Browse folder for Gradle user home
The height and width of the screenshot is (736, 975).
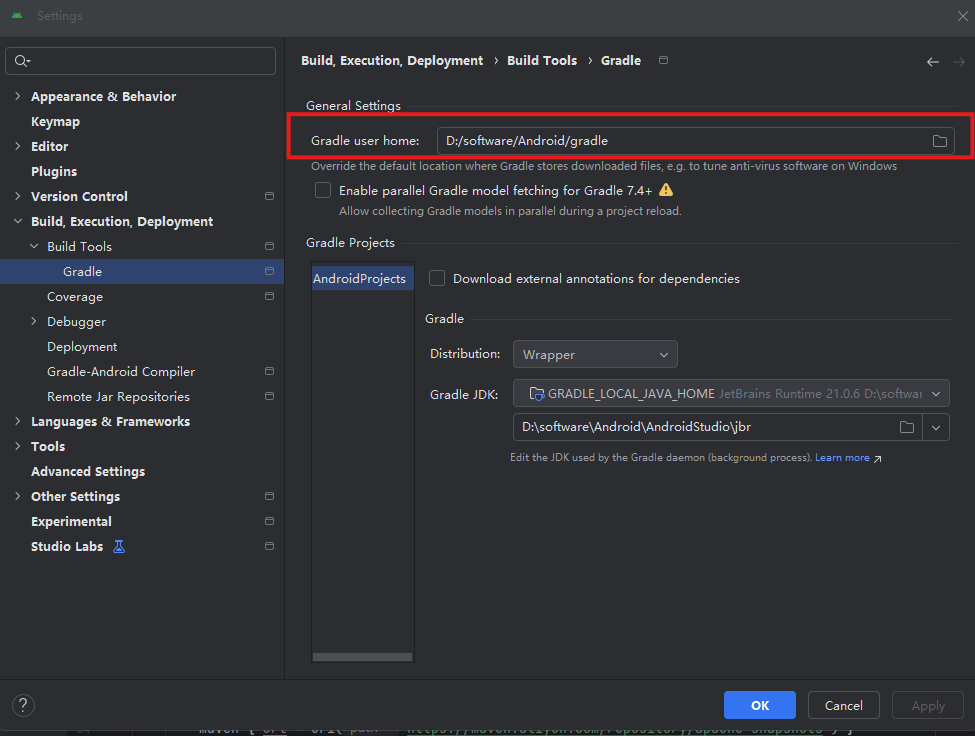click(940, 141)
